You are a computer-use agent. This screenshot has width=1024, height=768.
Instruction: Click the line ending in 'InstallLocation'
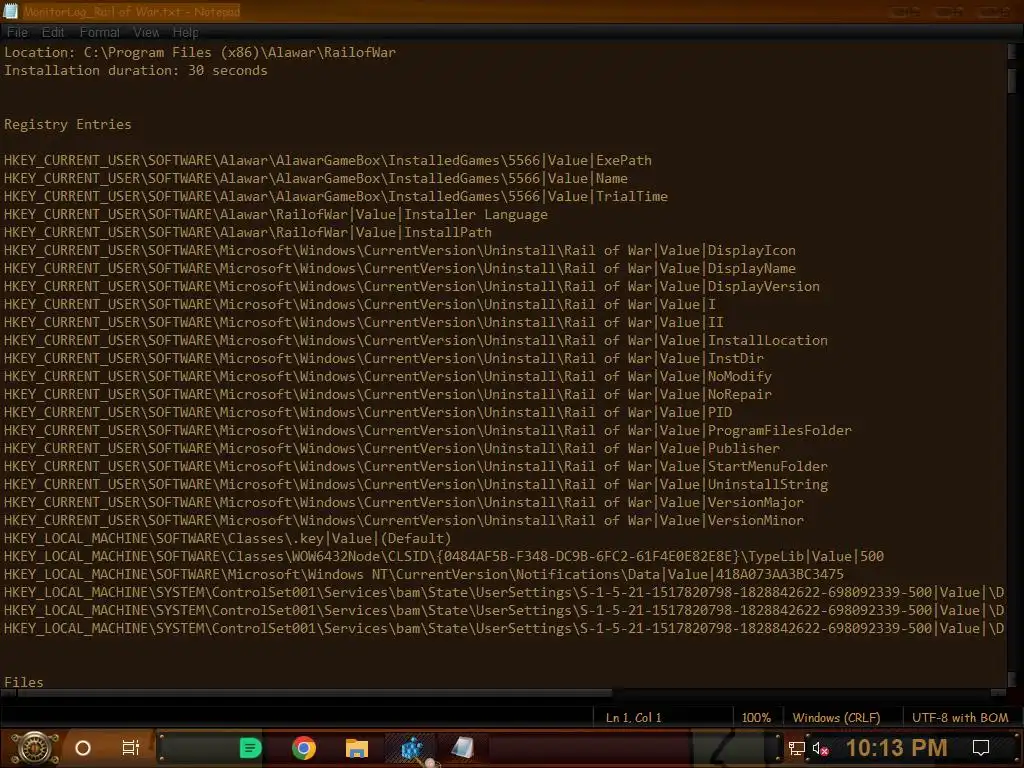(x=416, y=341)
